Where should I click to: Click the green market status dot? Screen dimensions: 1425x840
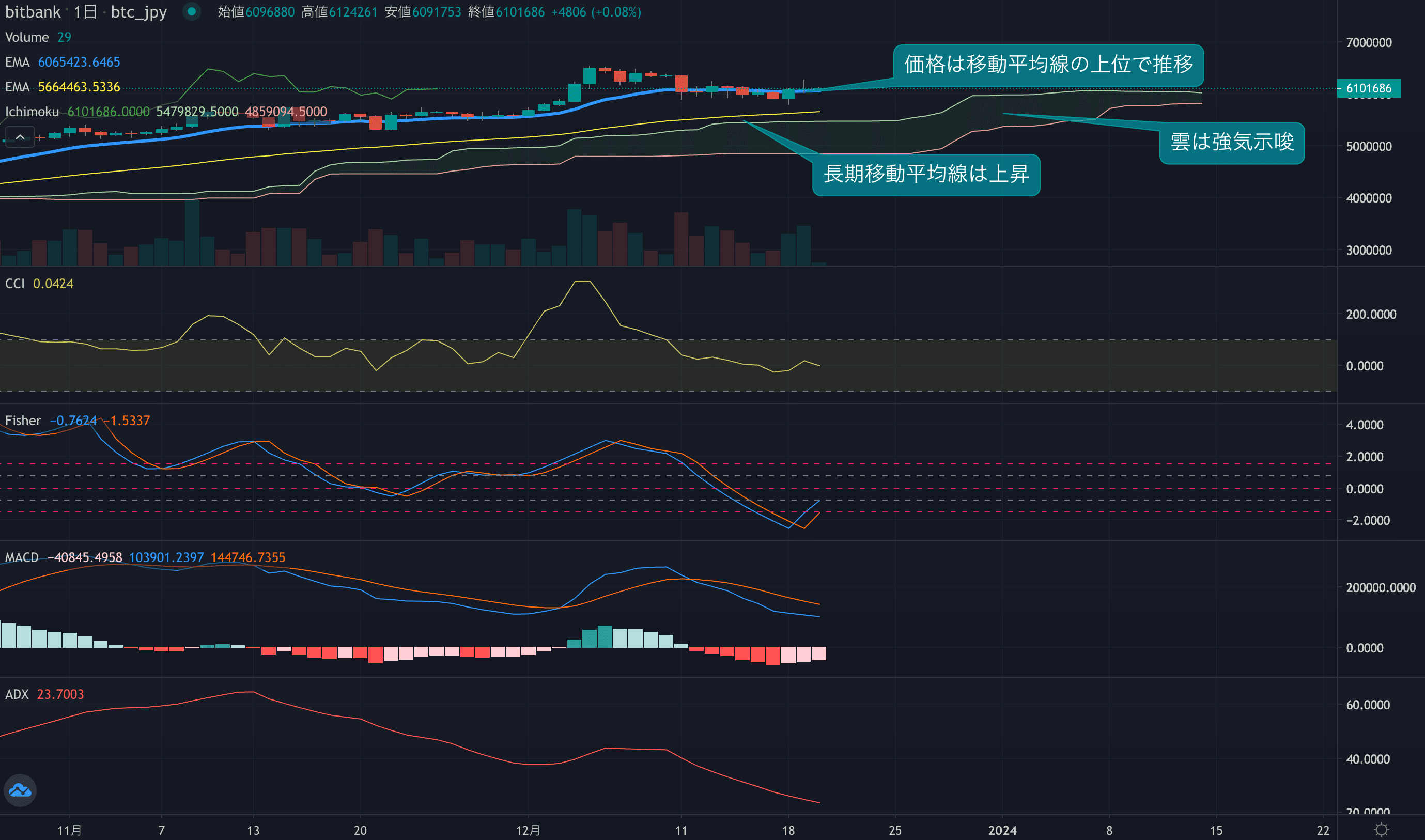[191, 11]
